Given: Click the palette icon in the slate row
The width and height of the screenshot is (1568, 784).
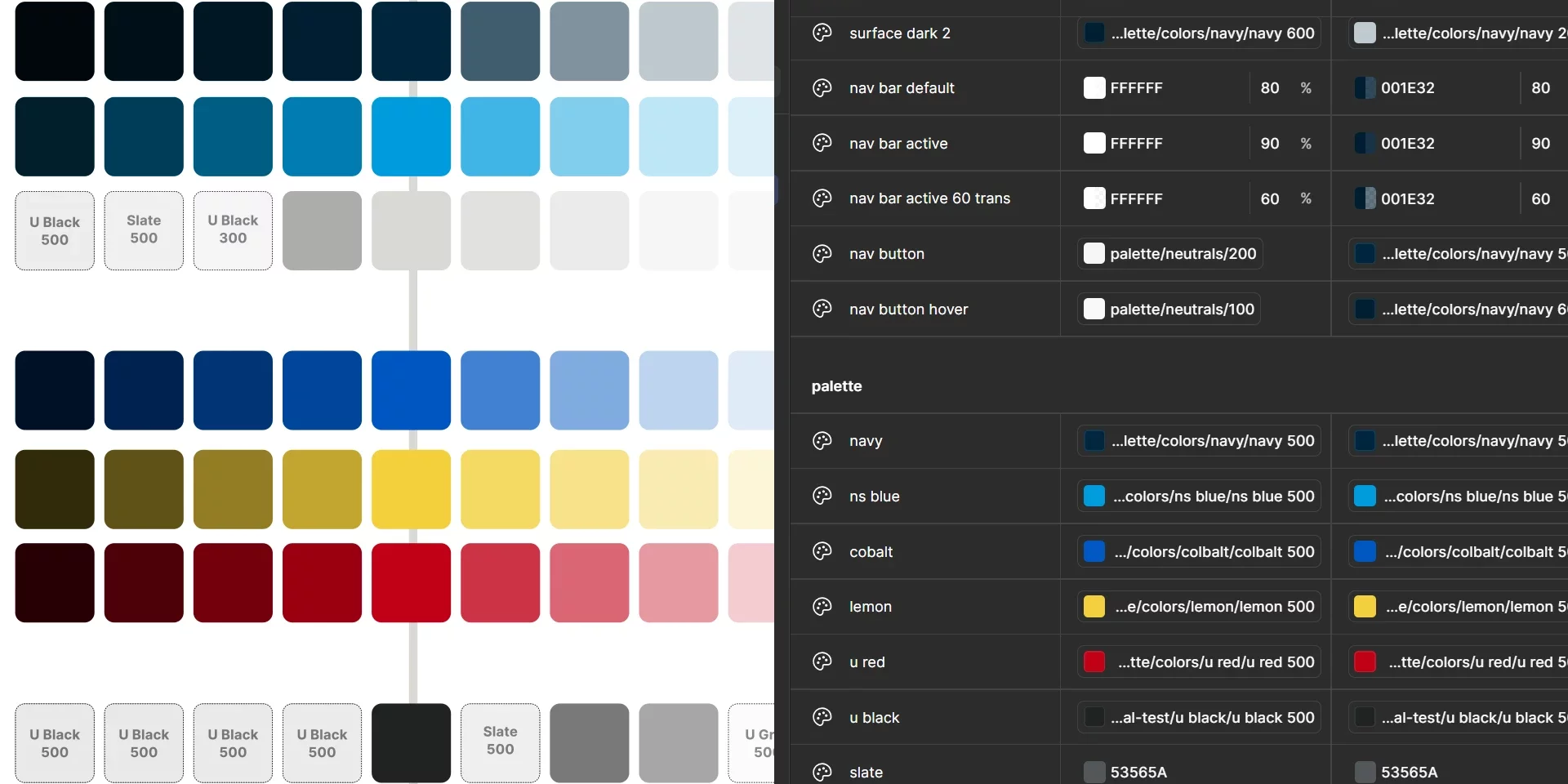Looking at the screenshot, I should click(x=822, y=772).
